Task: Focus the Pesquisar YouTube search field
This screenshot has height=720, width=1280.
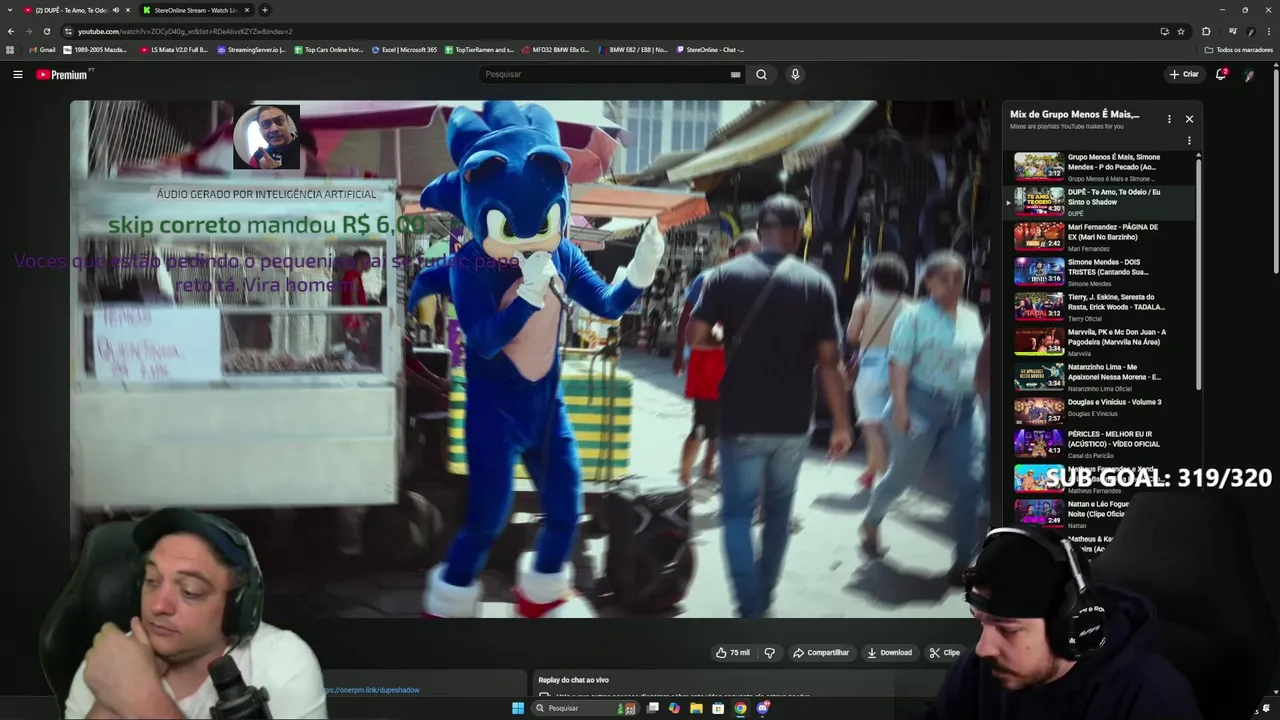Action: tap(612, 74)
